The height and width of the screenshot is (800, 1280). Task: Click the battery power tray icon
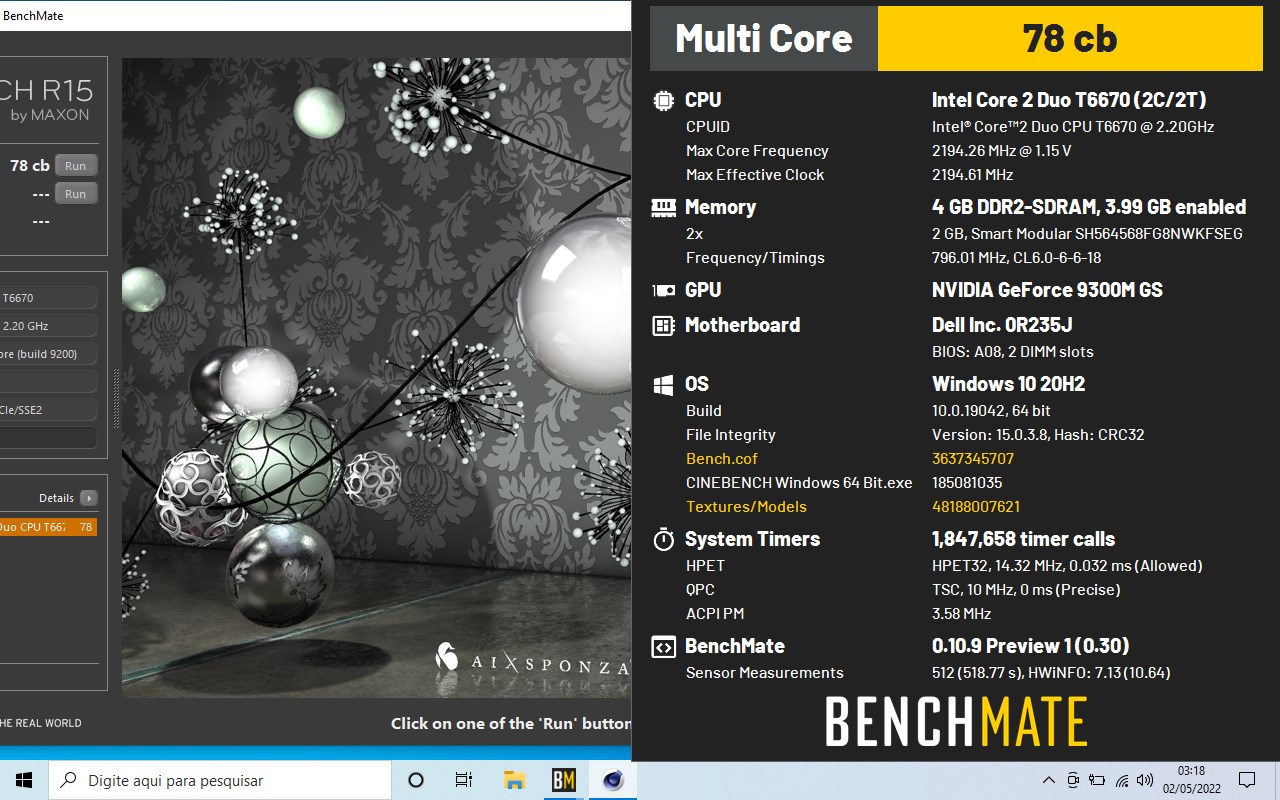pos(1097,780)
